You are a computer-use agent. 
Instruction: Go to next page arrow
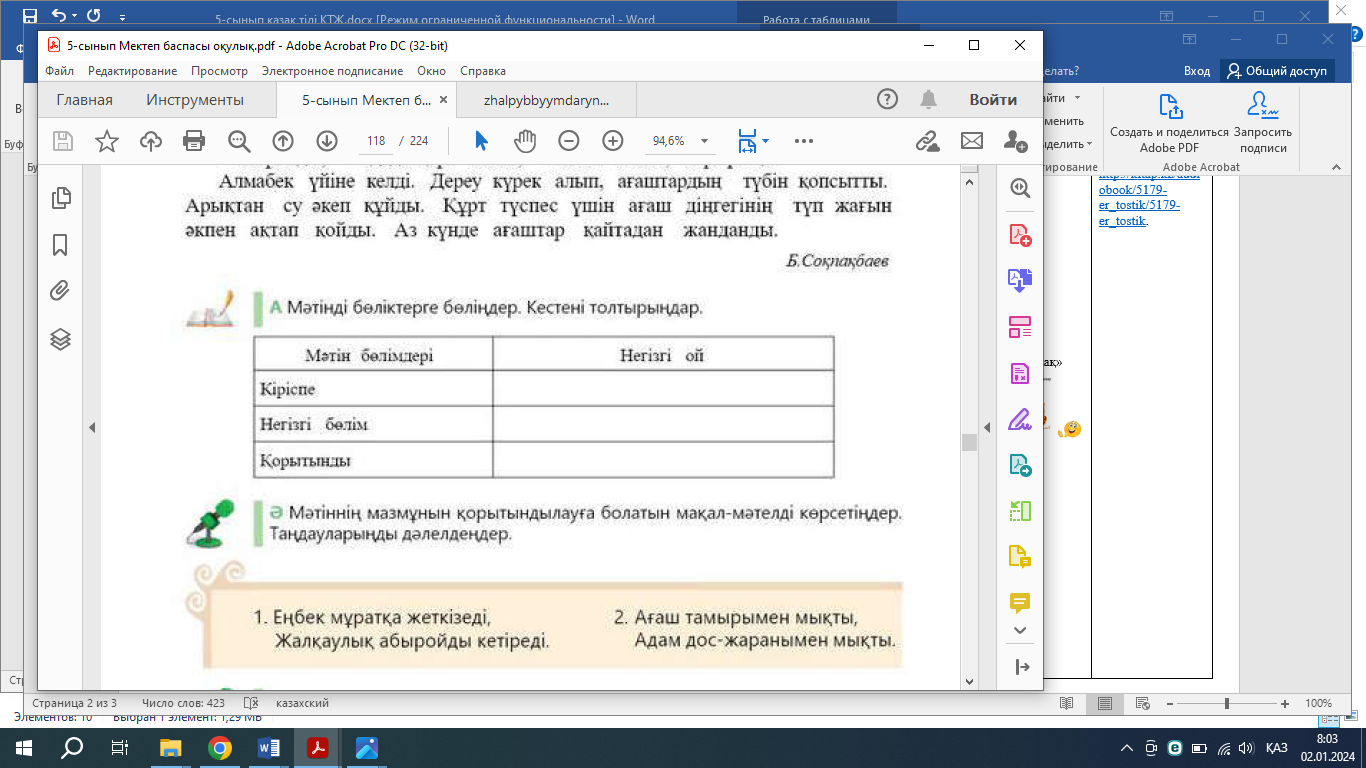pos(326,141)
